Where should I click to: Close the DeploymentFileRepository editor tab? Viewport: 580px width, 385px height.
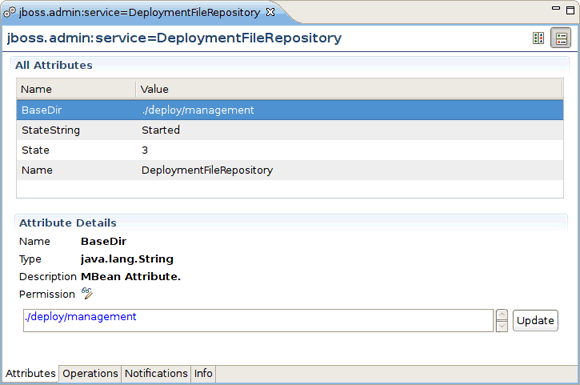pyautogui.click(x=270, y=12)
